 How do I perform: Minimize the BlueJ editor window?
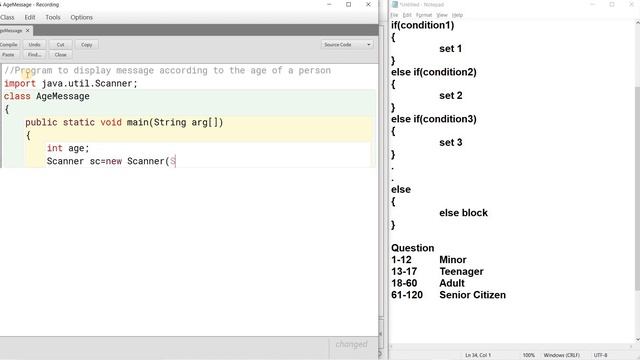click(x=329, y=4)
